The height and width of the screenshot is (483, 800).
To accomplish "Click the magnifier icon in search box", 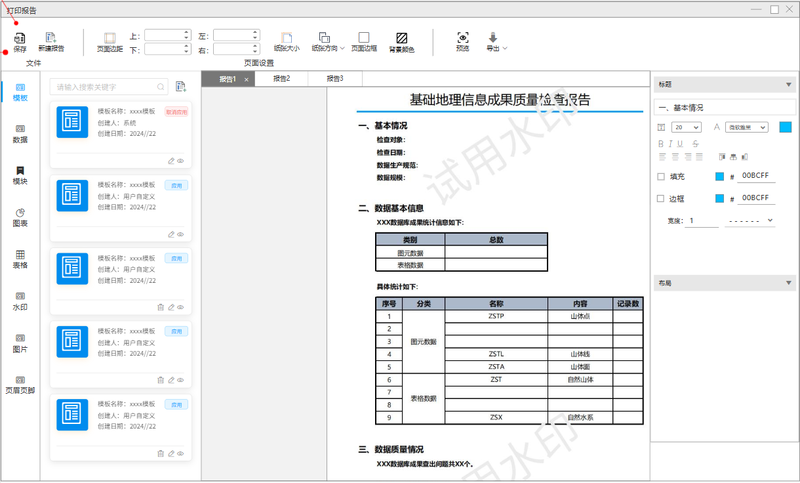I will 161,87.
